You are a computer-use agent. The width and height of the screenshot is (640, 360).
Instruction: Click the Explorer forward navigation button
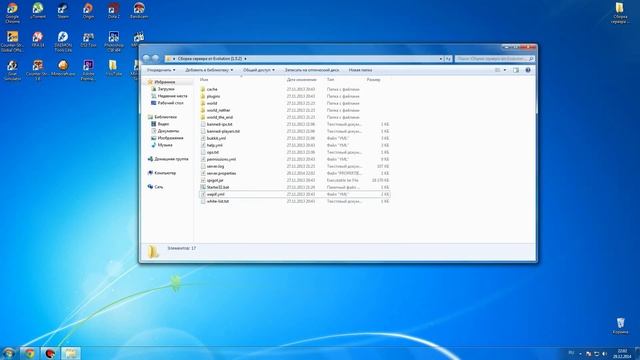coord(156,58)
